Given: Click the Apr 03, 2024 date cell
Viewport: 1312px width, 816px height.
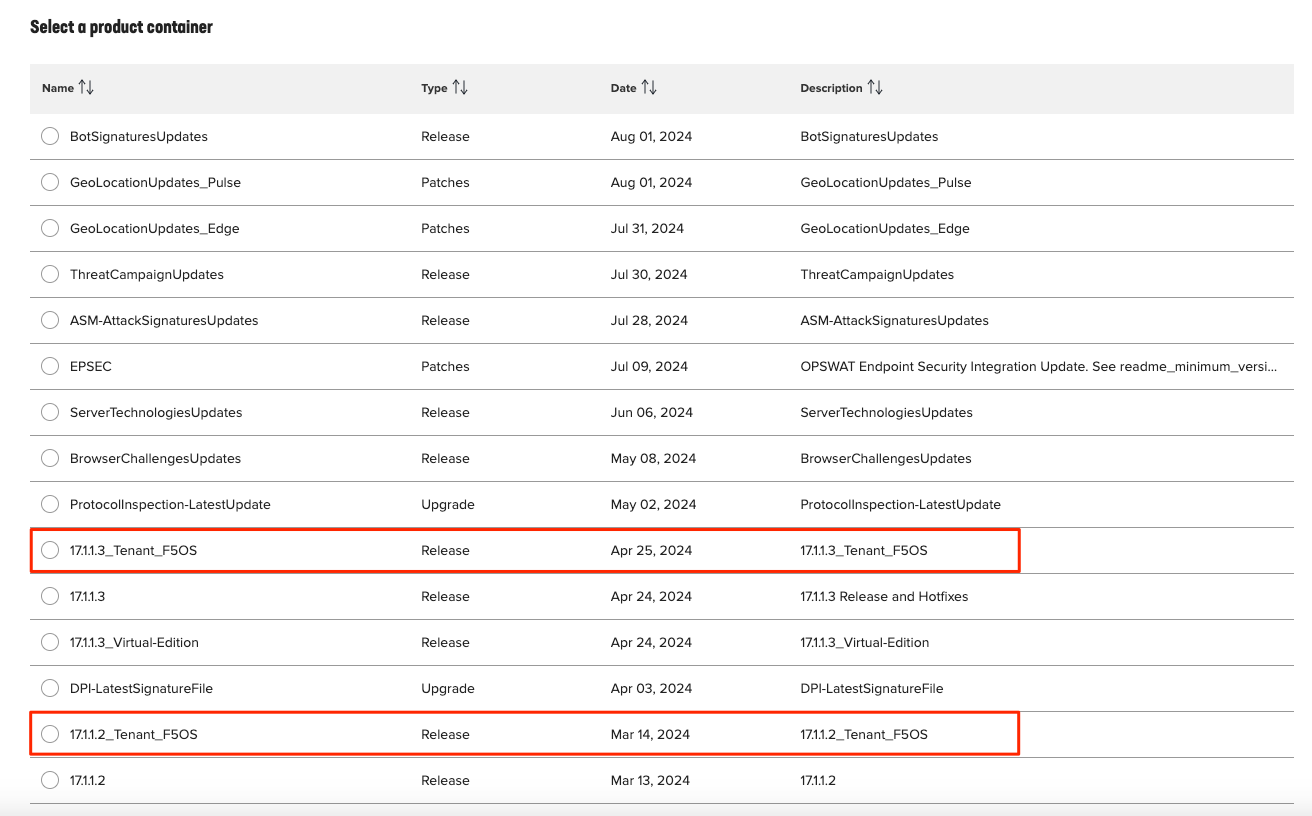Looking at the screenshot, I should coord(651,688).
